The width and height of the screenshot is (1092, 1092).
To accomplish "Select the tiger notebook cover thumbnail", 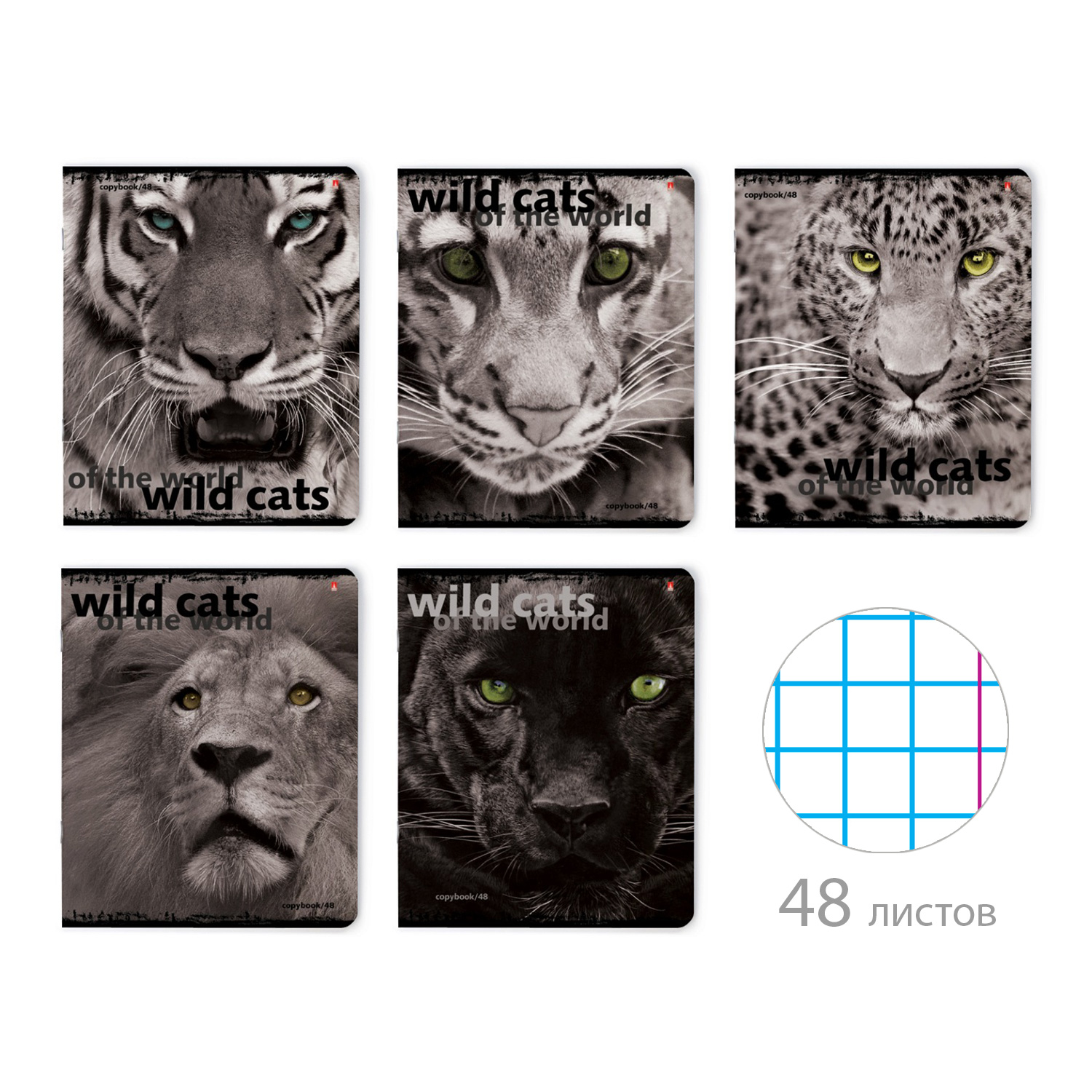I will coord(211,347).
